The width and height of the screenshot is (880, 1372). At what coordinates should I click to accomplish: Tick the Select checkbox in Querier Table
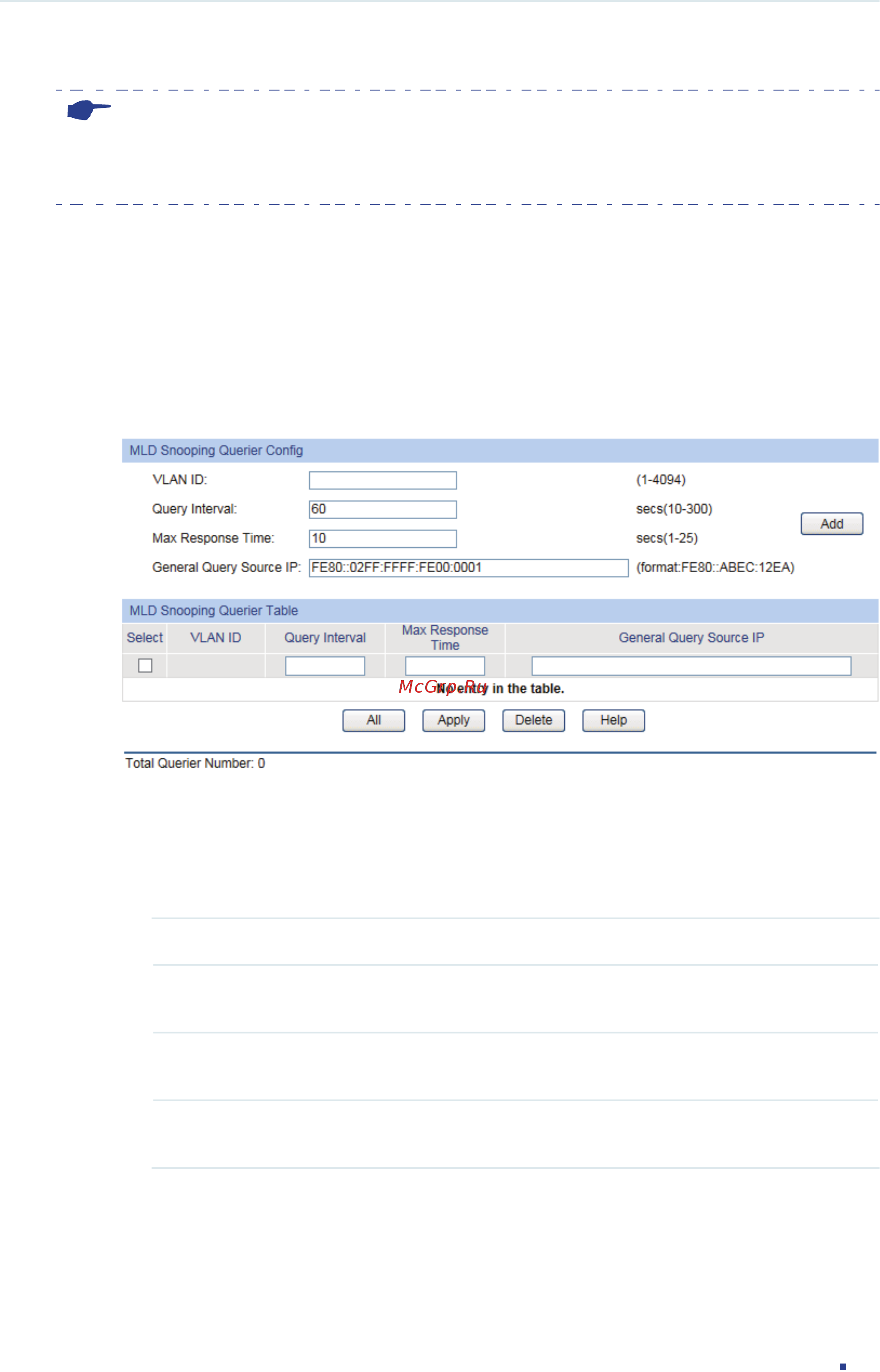(x=145, y=665)
